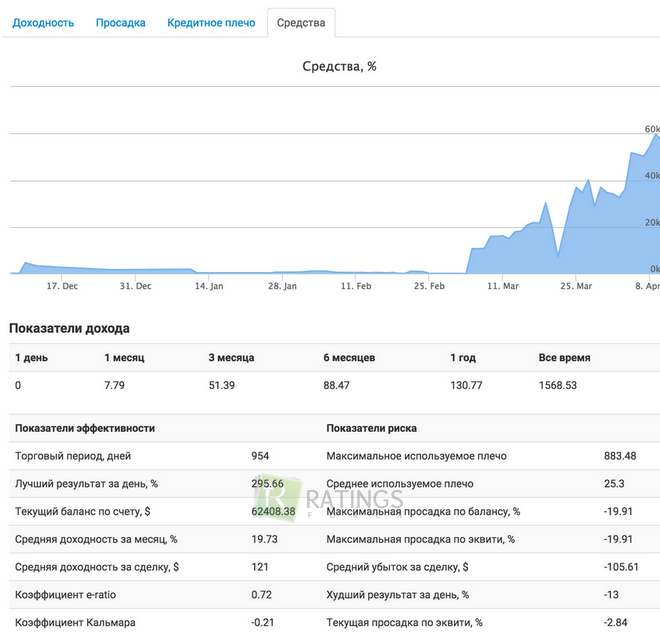Click the 'Показатели дохода' heading
The width and height of the screenshot is (660, 634).
pyautogui.click(x=69, y=328)
